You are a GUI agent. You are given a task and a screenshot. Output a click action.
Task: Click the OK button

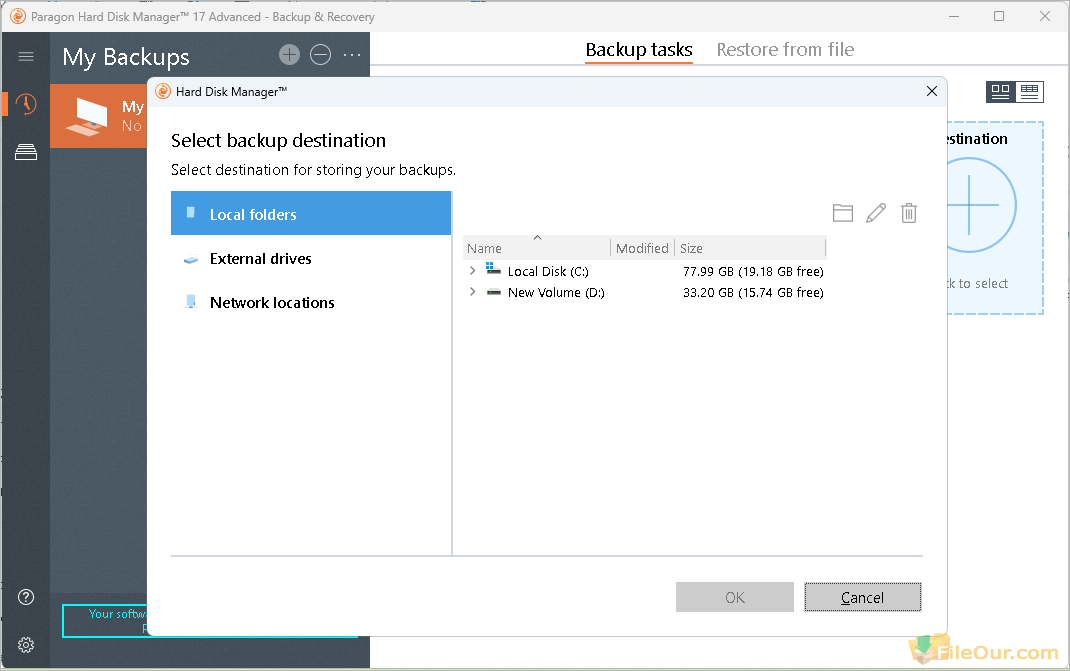point(735,597)
